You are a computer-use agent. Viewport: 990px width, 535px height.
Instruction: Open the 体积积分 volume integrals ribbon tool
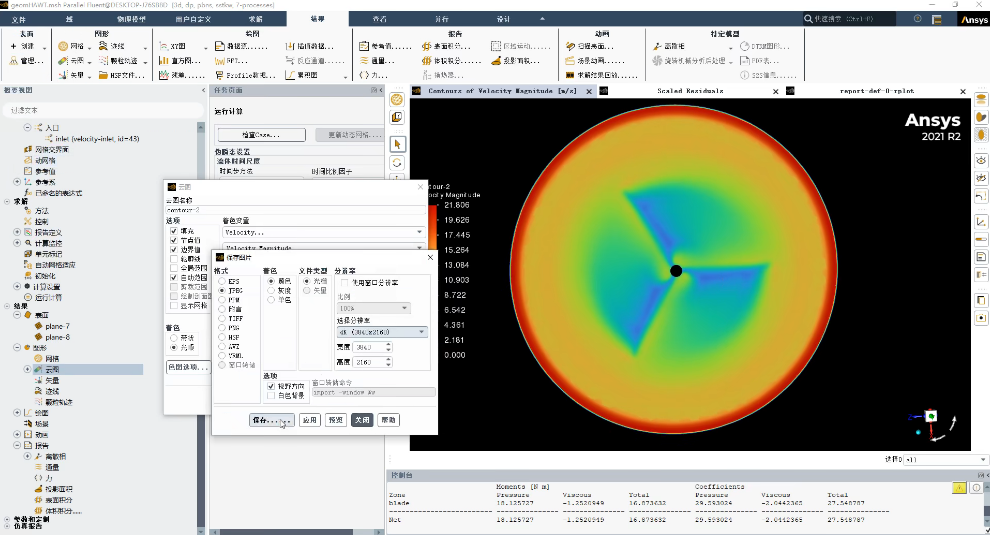(x=451, y=61)
